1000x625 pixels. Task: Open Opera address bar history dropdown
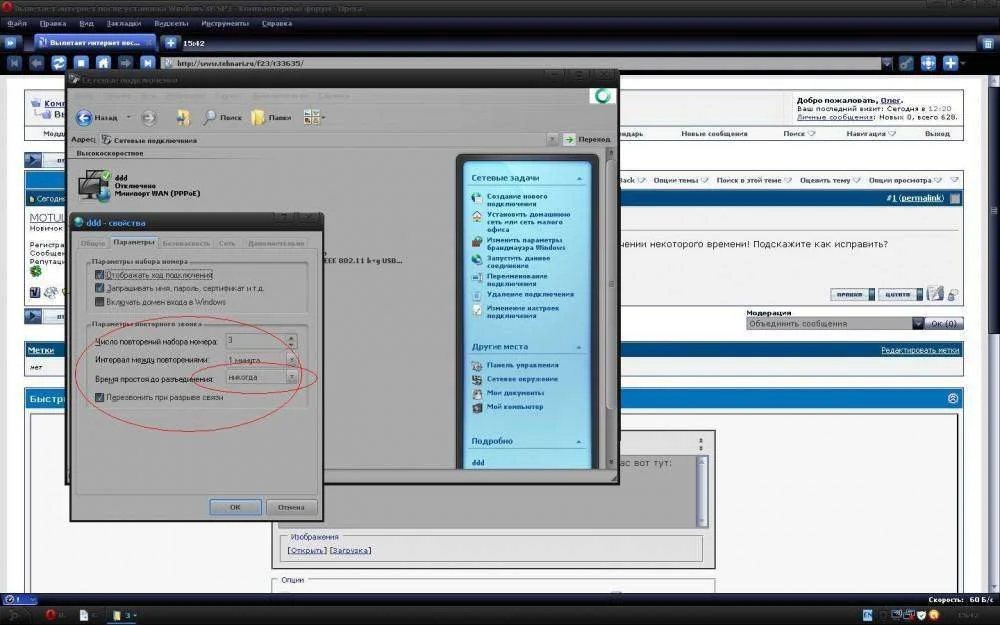pyautogui.click(x=886, y=63)
